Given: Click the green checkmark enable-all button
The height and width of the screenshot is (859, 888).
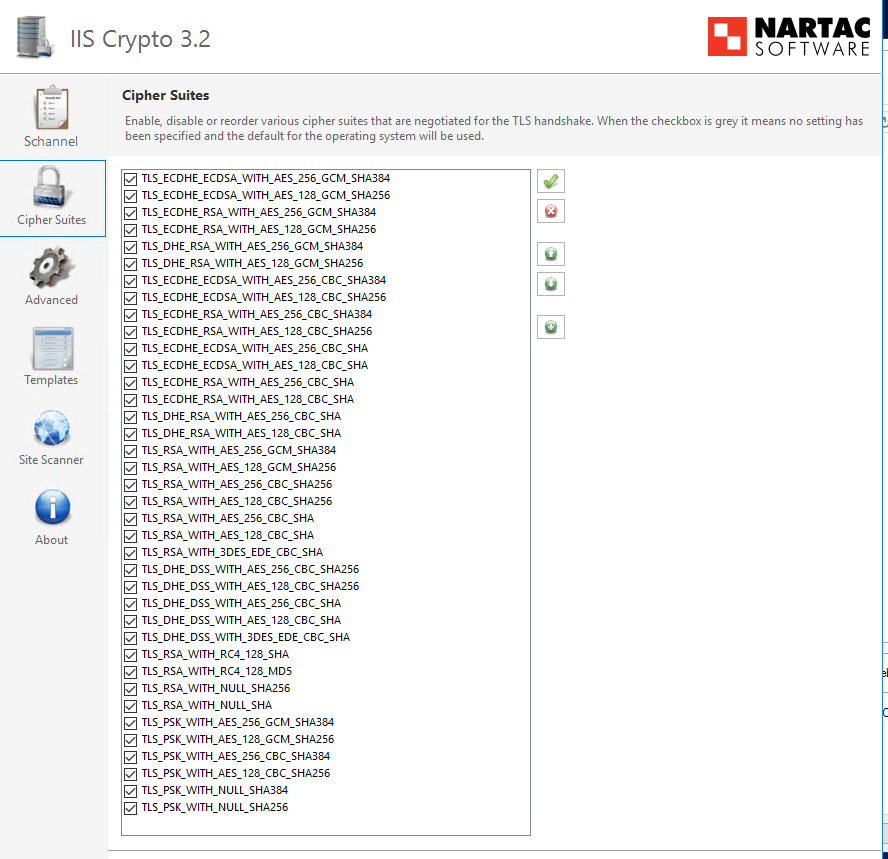Looking at the screenshot, I should coord(550,181).
